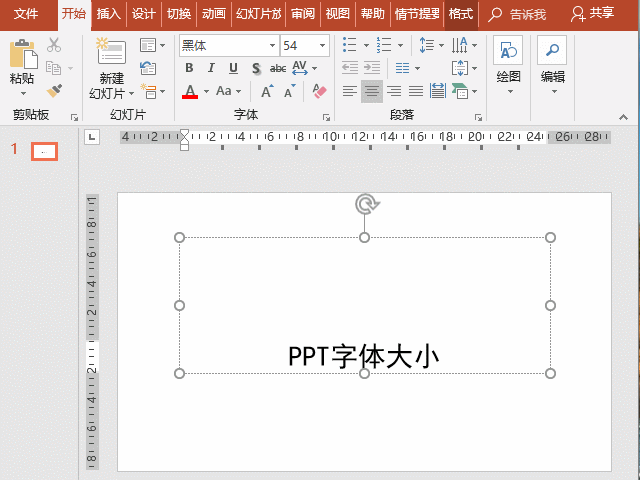Click the text box rotation handle
This screenshot has height=480, width=640.
point(367,204)
